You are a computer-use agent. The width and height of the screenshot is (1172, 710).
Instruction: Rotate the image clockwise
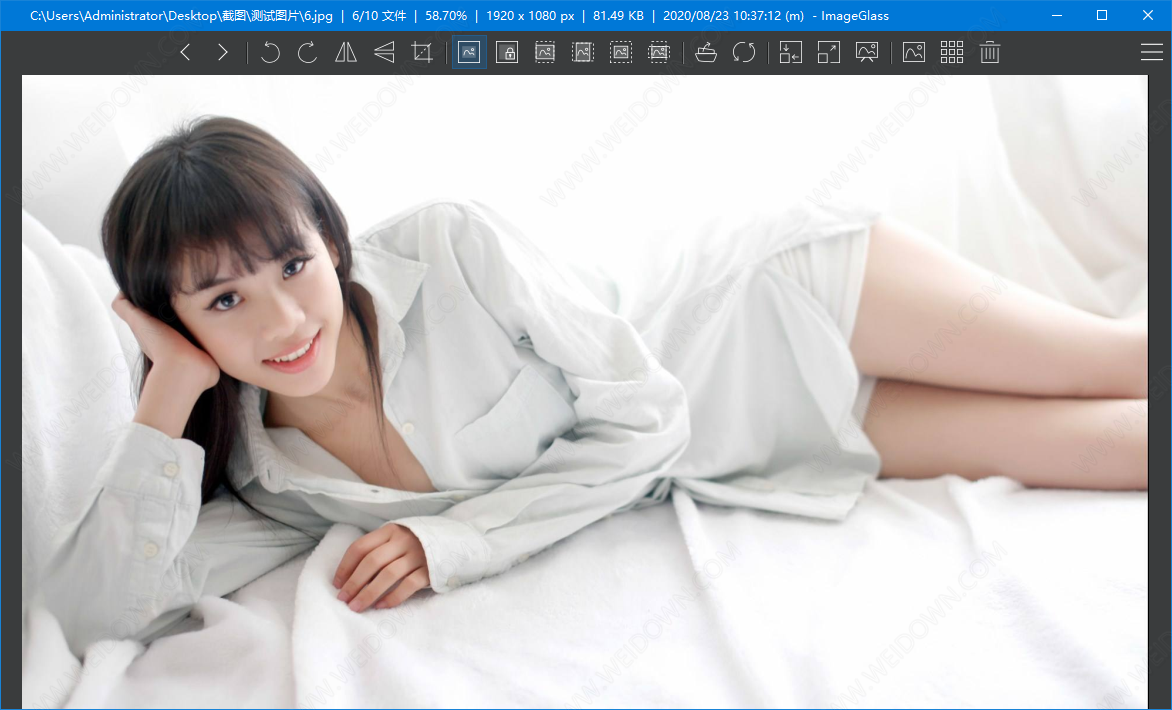[x=308, y=53]
